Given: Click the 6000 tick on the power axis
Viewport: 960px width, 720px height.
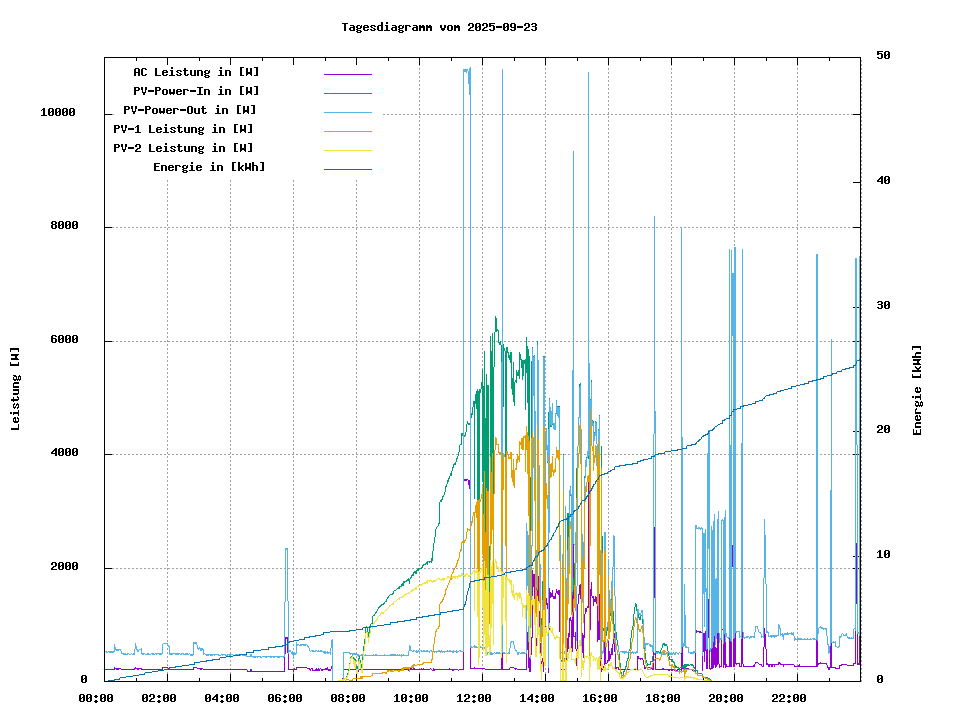Looking at the screenshot, I should (x=64, y=341).
